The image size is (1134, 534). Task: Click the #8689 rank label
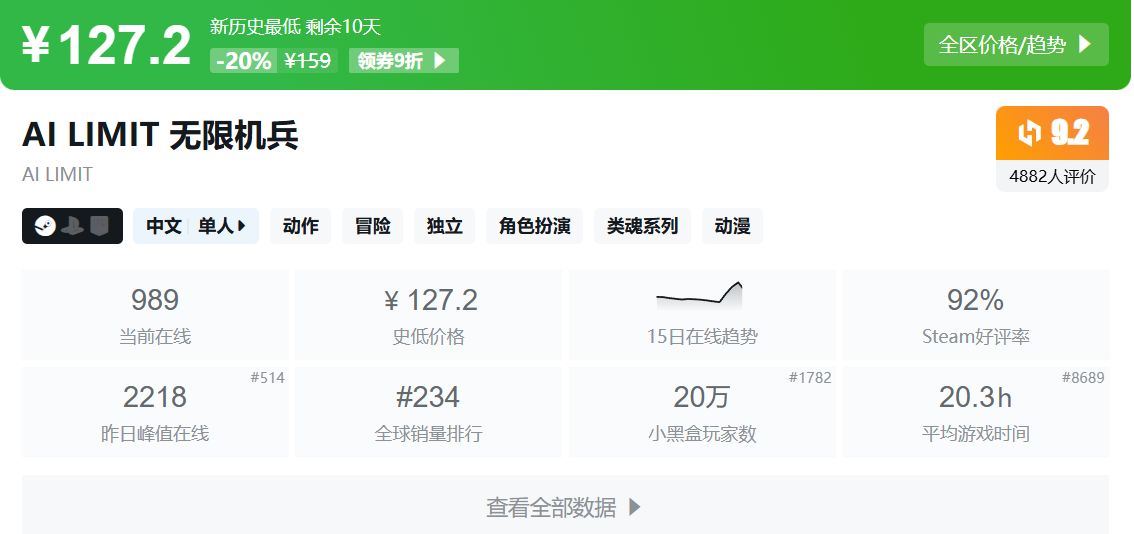[x=1083, y=378]
